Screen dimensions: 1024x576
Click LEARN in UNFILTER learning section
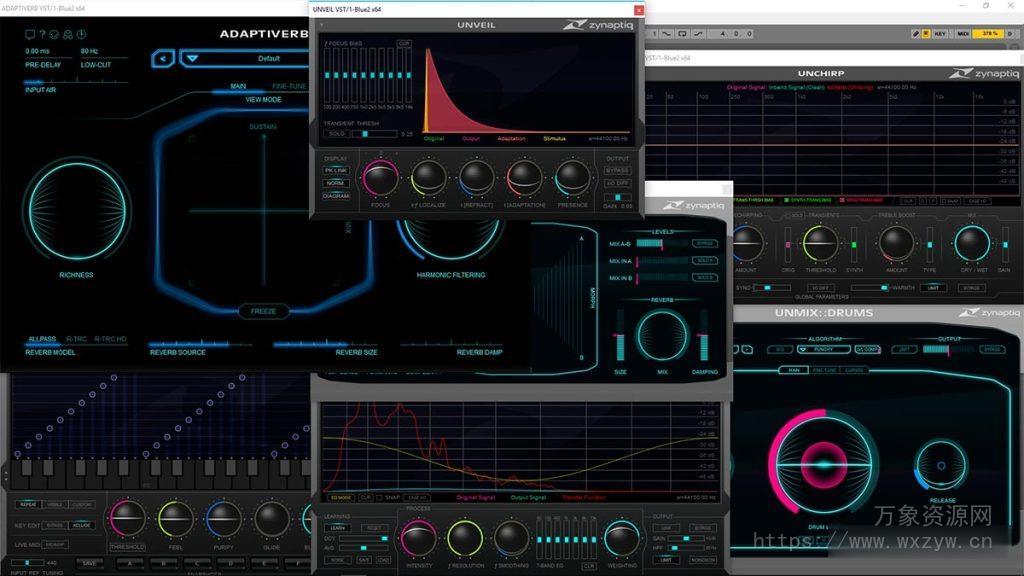pos(339,529)
